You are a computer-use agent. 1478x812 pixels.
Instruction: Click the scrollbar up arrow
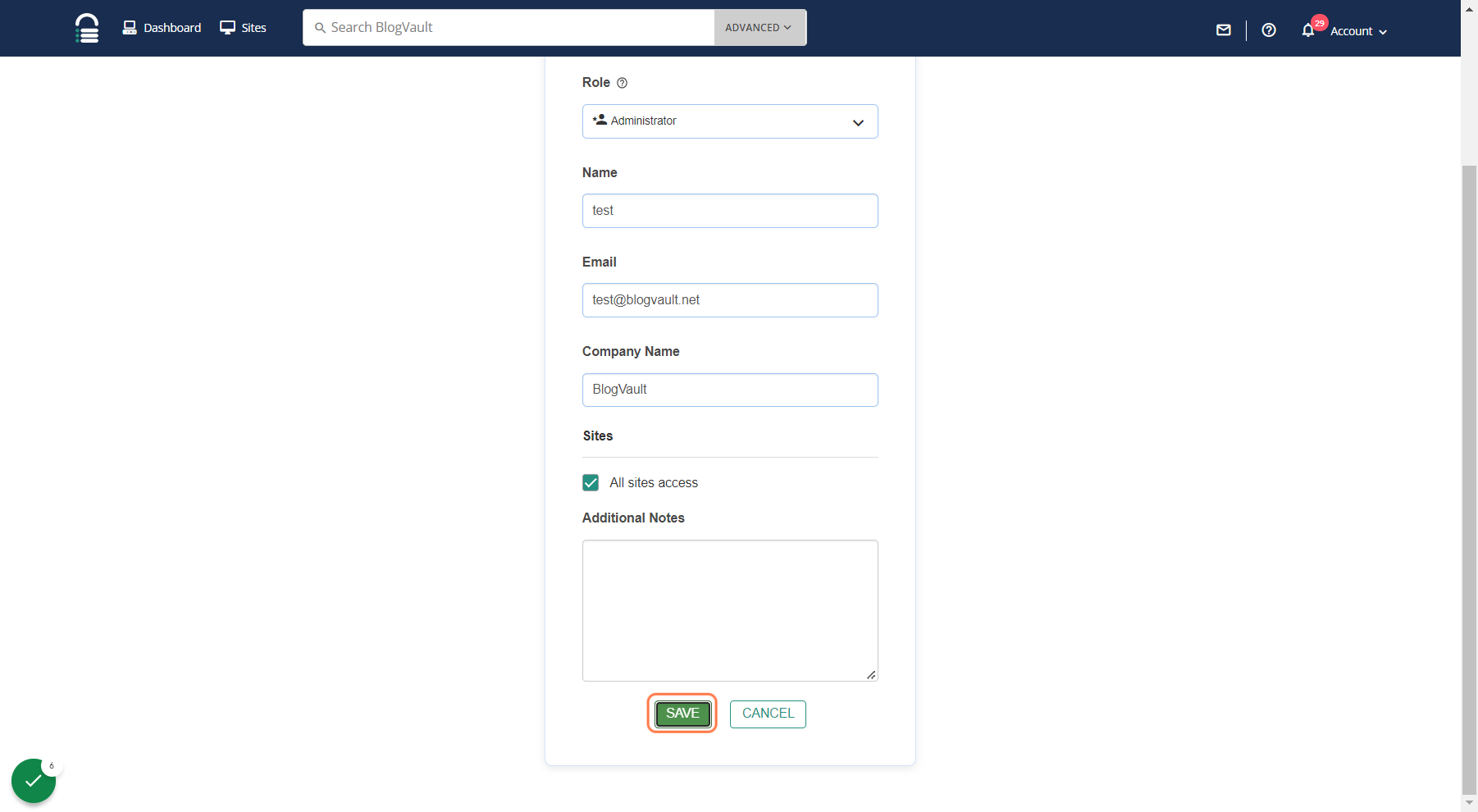click(1470, 8)
